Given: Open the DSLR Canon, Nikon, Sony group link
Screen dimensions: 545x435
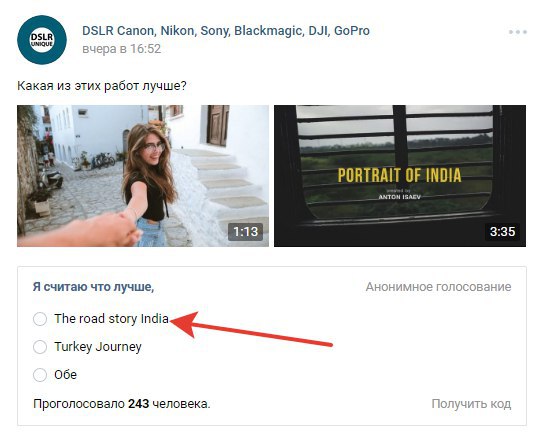Looking at the screenshot, I should 226,31.
